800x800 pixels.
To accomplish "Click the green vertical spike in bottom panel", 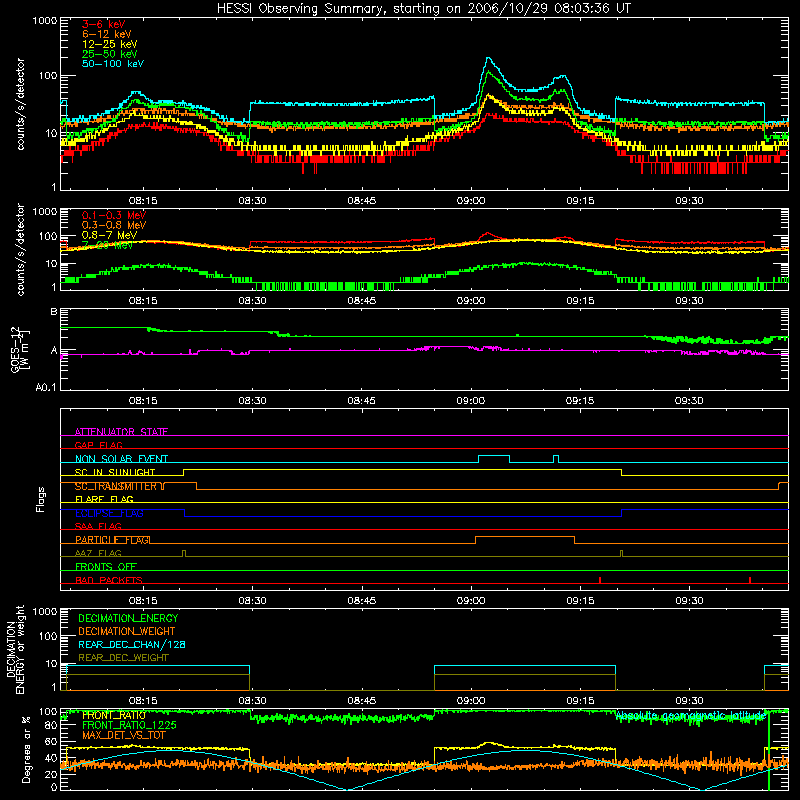I will (x=769, y=750).
